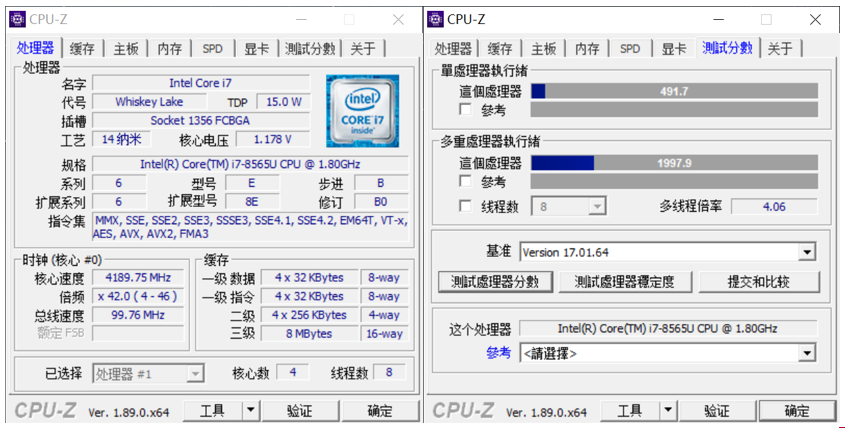Click the 倍频 value x 42.0 (4 - 46)

point(138,296)
